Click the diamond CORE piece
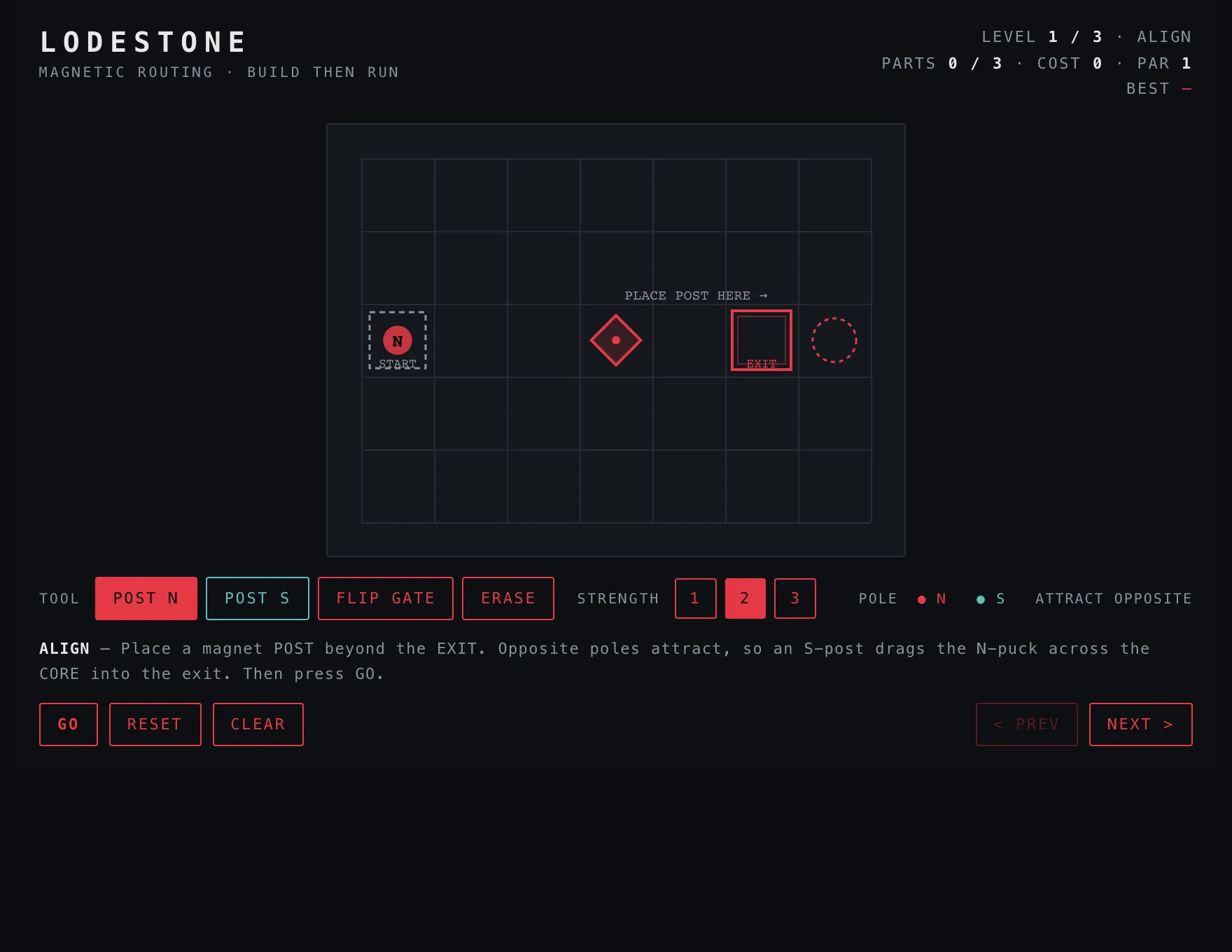 [x=616, y=340]
